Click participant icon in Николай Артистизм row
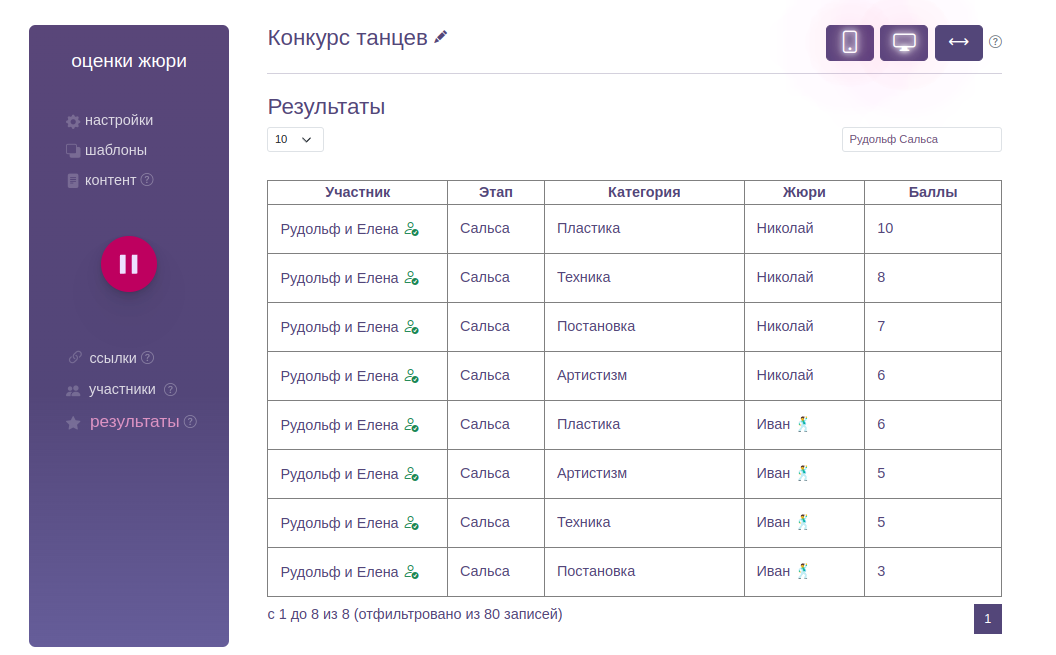 click(x=411, y=376)
